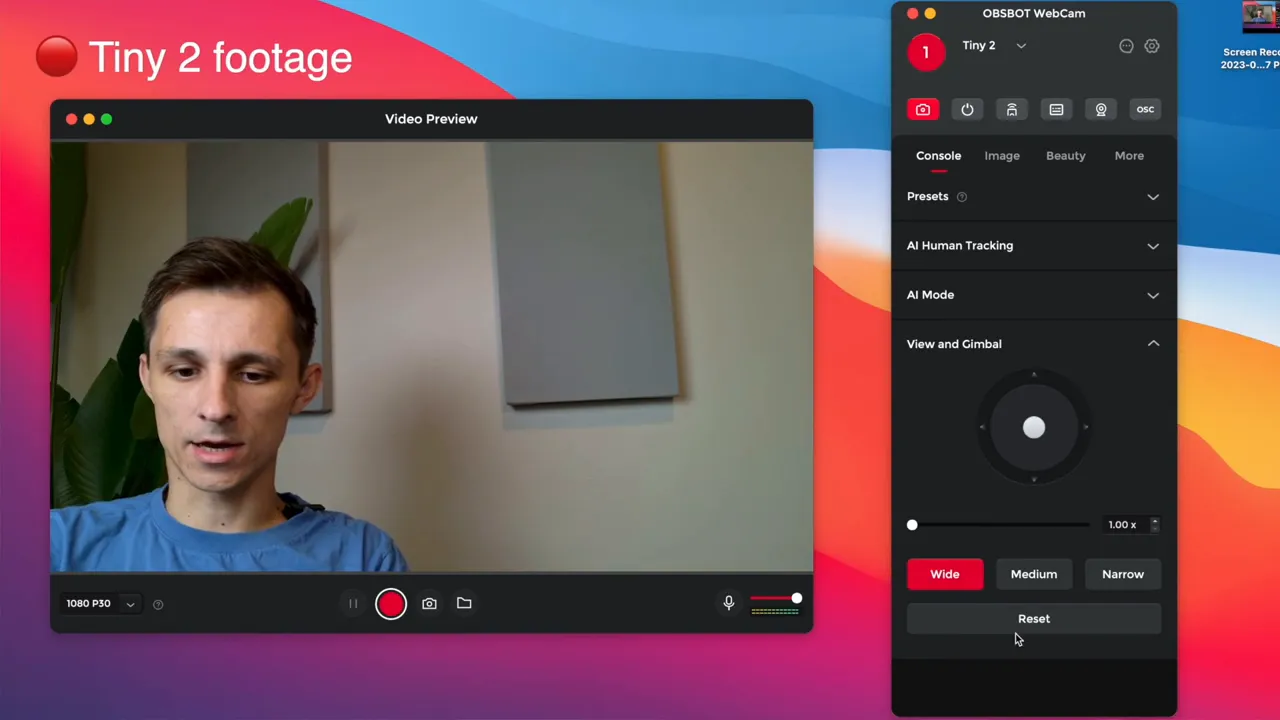Open the feedback chat bubble icon
The width and height of the screenshot is (1280, 720).
(x=1126, y=46)
